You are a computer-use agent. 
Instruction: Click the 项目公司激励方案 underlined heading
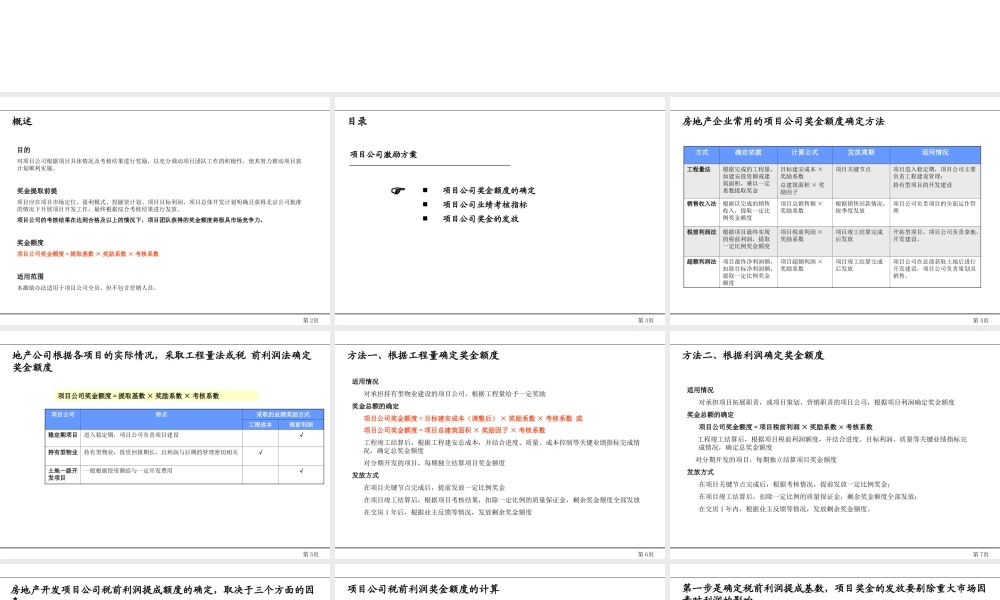pos(383,152)
